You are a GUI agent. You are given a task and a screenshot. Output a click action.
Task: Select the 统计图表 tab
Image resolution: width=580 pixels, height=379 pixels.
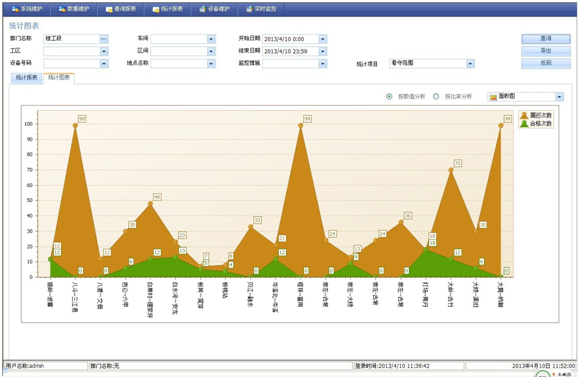pos(59,78)
